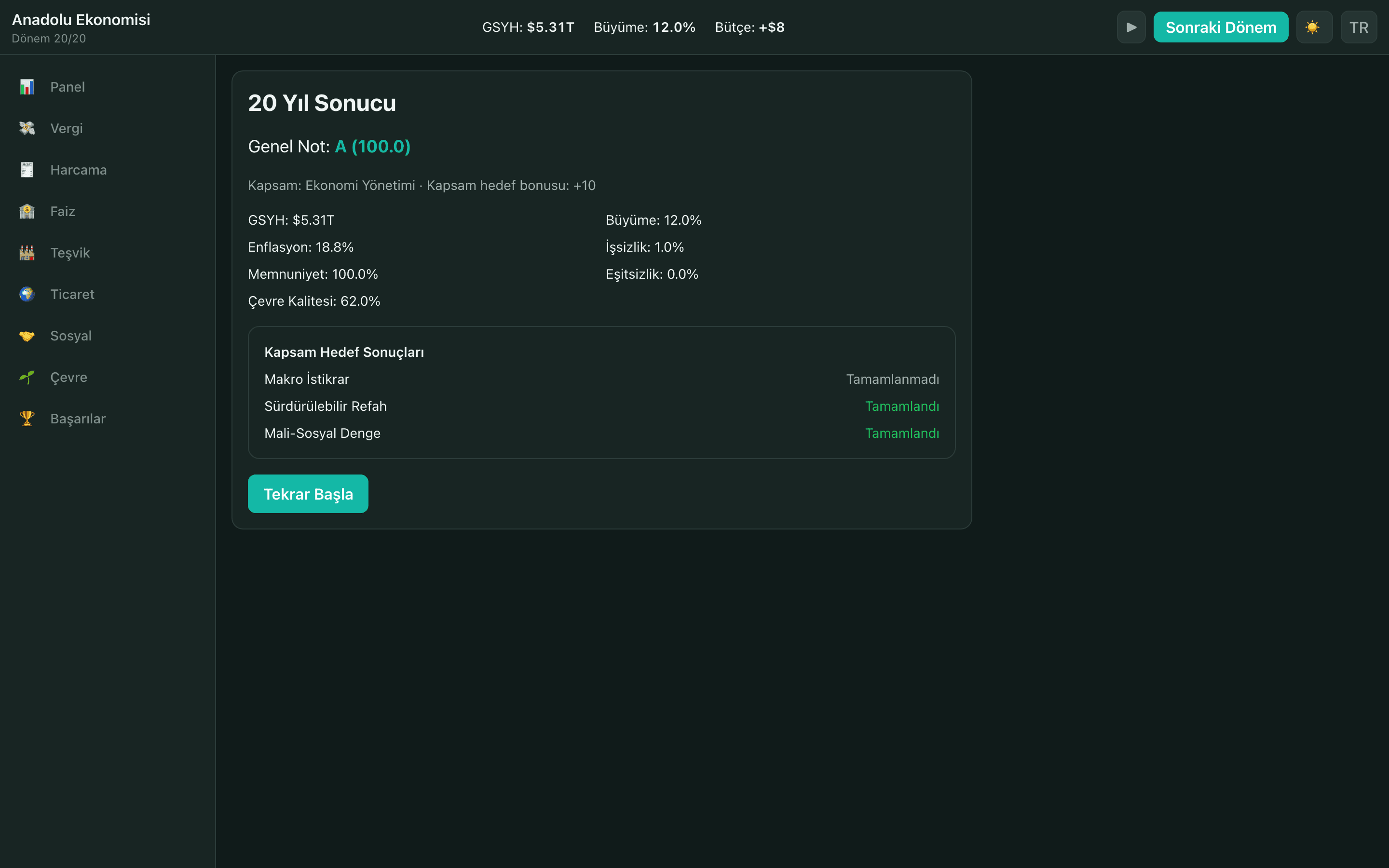Screen dimensions: 1389x868
Task: Click the 20 Yıl Sonucu heading
Action: [322, 103]
